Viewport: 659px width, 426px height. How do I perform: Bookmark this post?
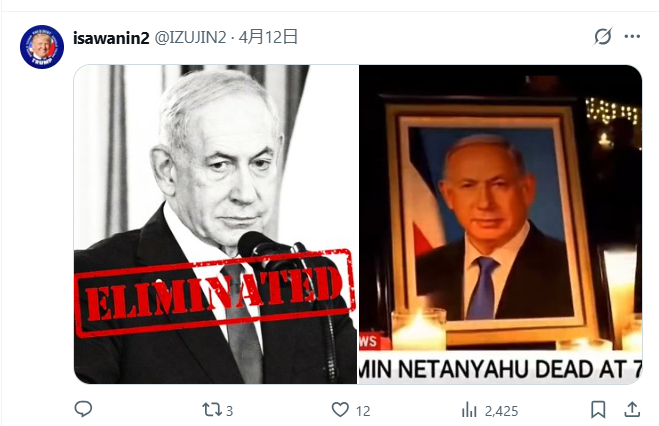pyautogui.click(x=598, y=410)
